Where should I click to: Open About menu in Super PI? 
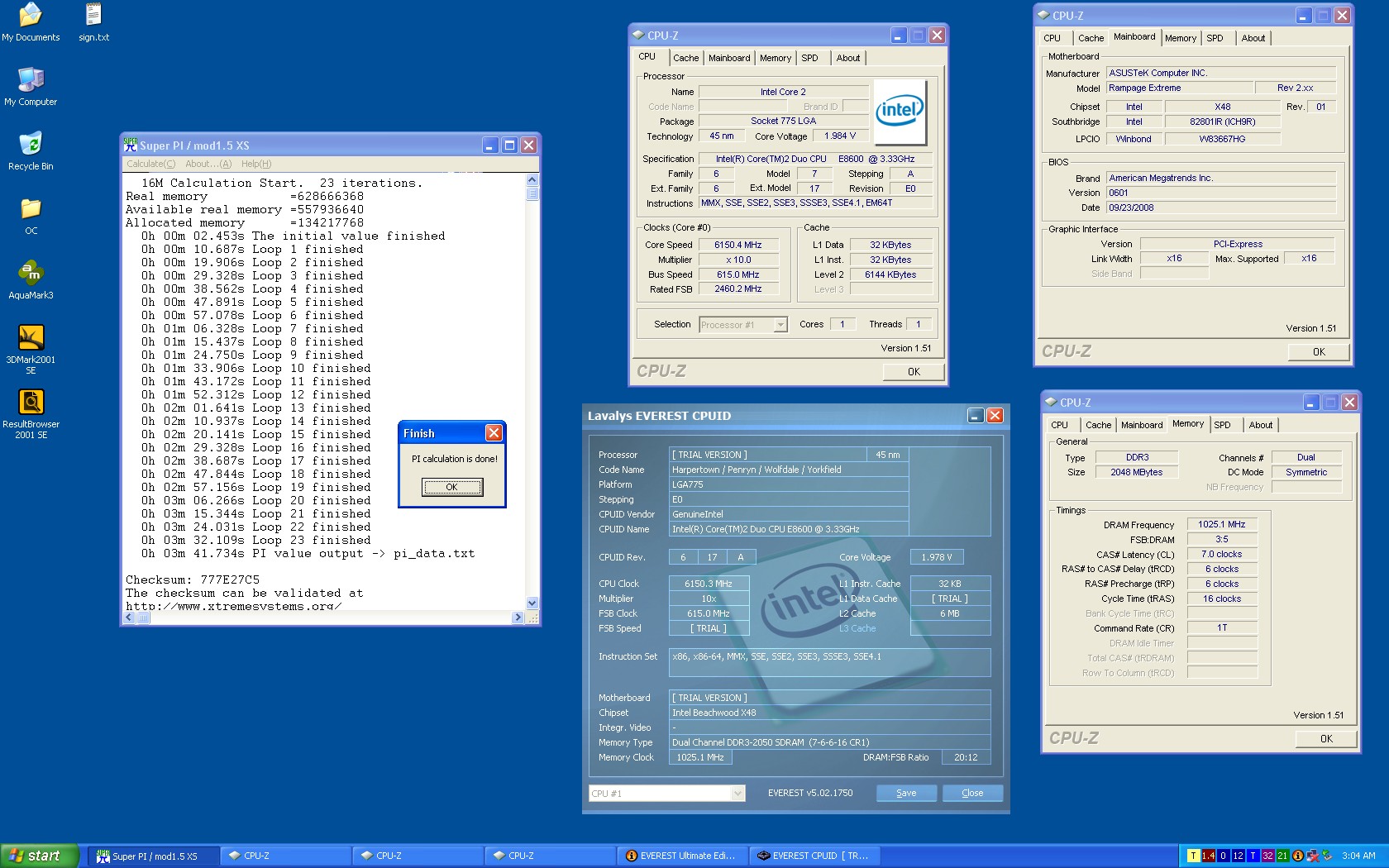(x=208, y=164)
